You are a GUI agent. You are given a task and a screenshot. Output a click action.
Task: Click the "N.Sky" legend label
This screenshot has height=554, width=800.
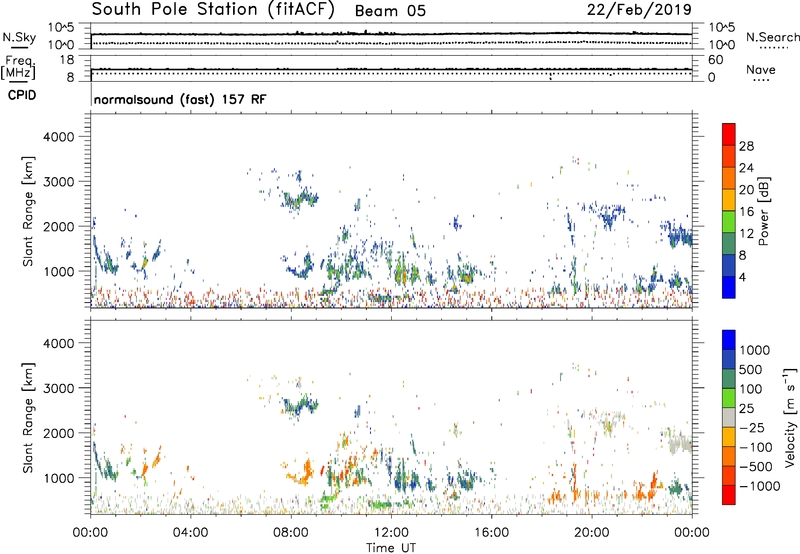click(19, 37)
